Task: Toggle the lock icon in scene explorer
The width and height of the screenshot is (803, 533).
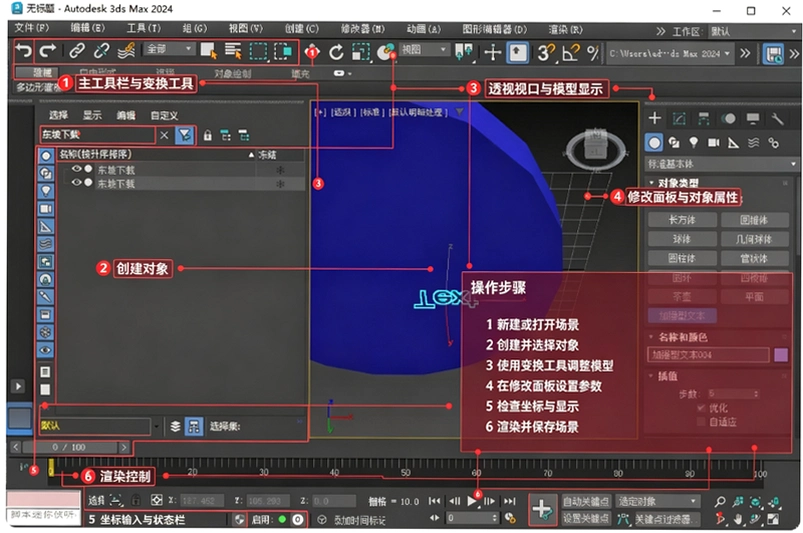Action: [x=207, y=135]
